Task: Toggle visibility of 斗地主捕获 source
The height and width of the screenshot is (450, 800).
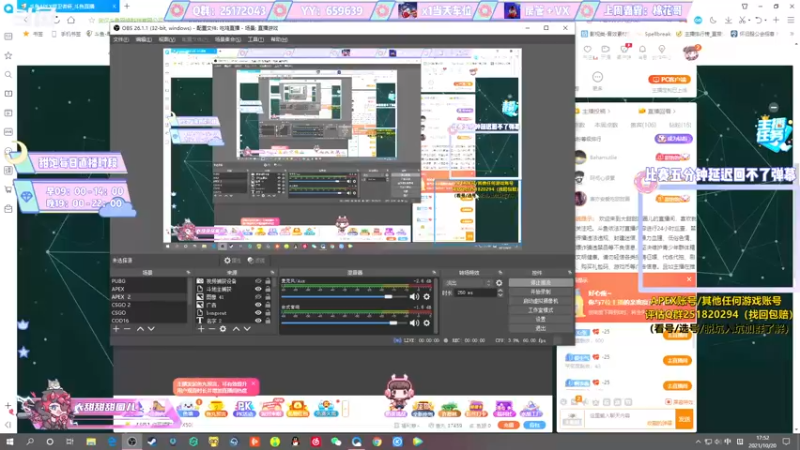Action: [x=258, y=289]
